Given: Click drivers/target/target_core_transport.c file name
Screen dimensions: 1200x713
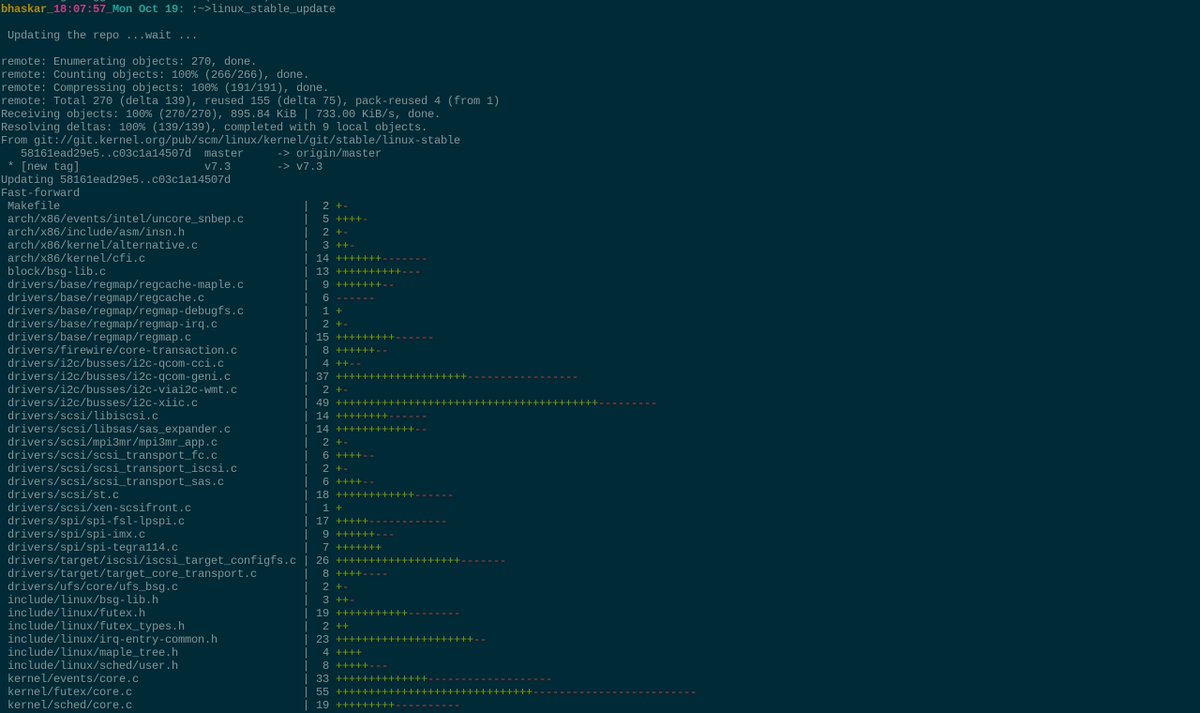Looking at the screenshot, I should tap(132, 573).
